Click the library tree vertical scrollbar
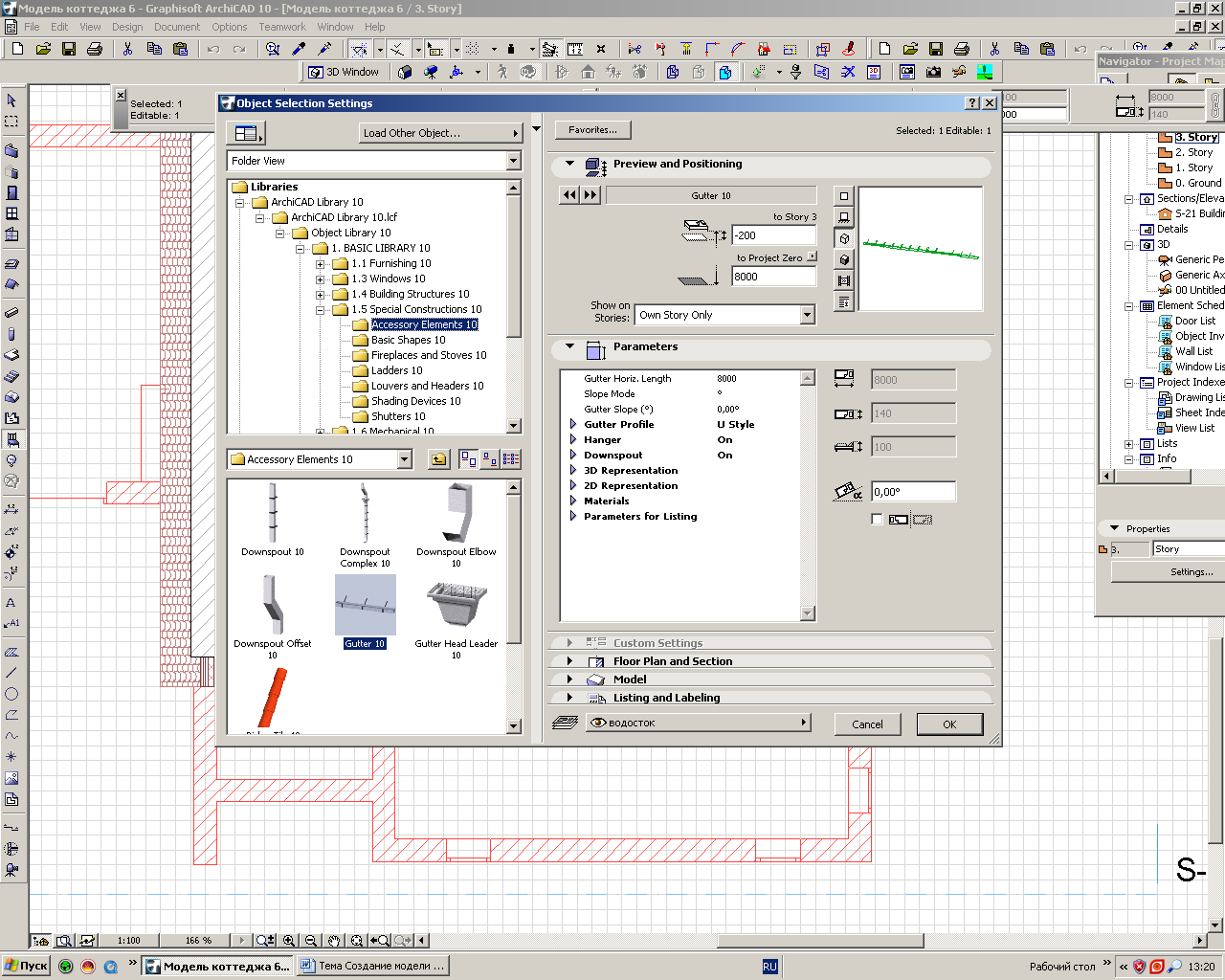 click(x=514, y=306)
